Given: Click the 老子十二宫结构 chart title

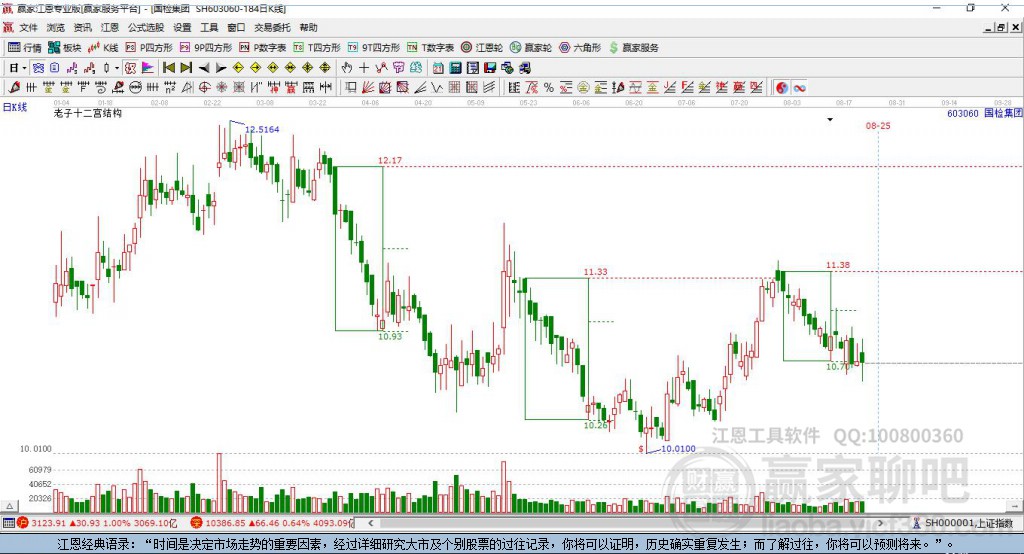Looking at the screenshot, I should tap(88, 113).
